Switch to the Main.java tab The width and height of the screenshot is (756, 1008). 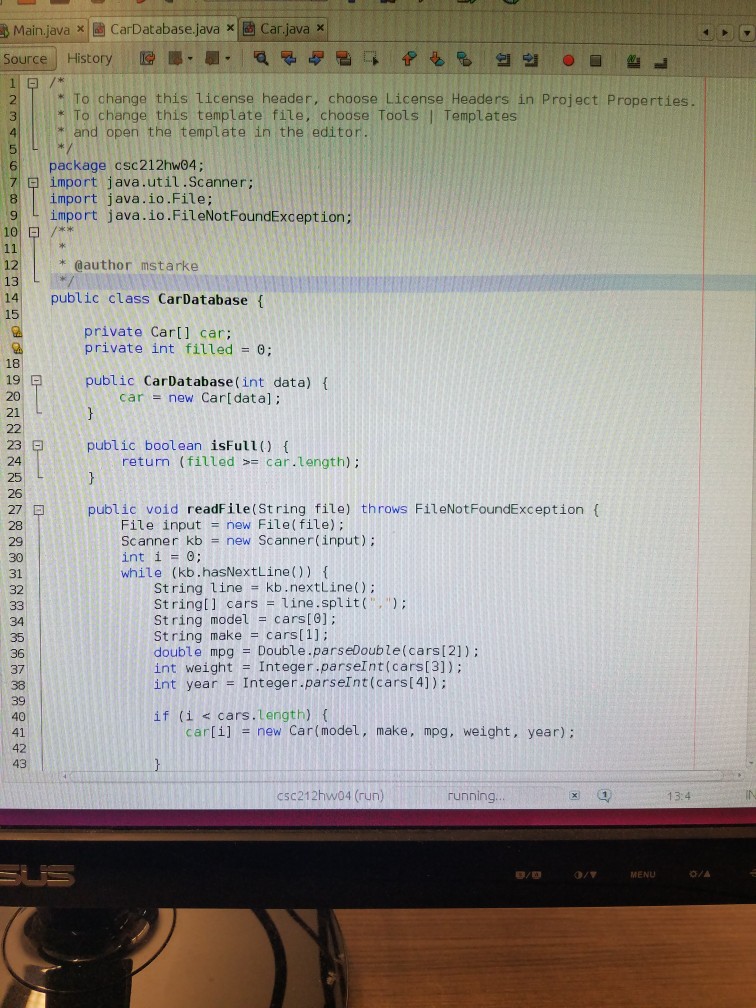[x=41, y=30]
